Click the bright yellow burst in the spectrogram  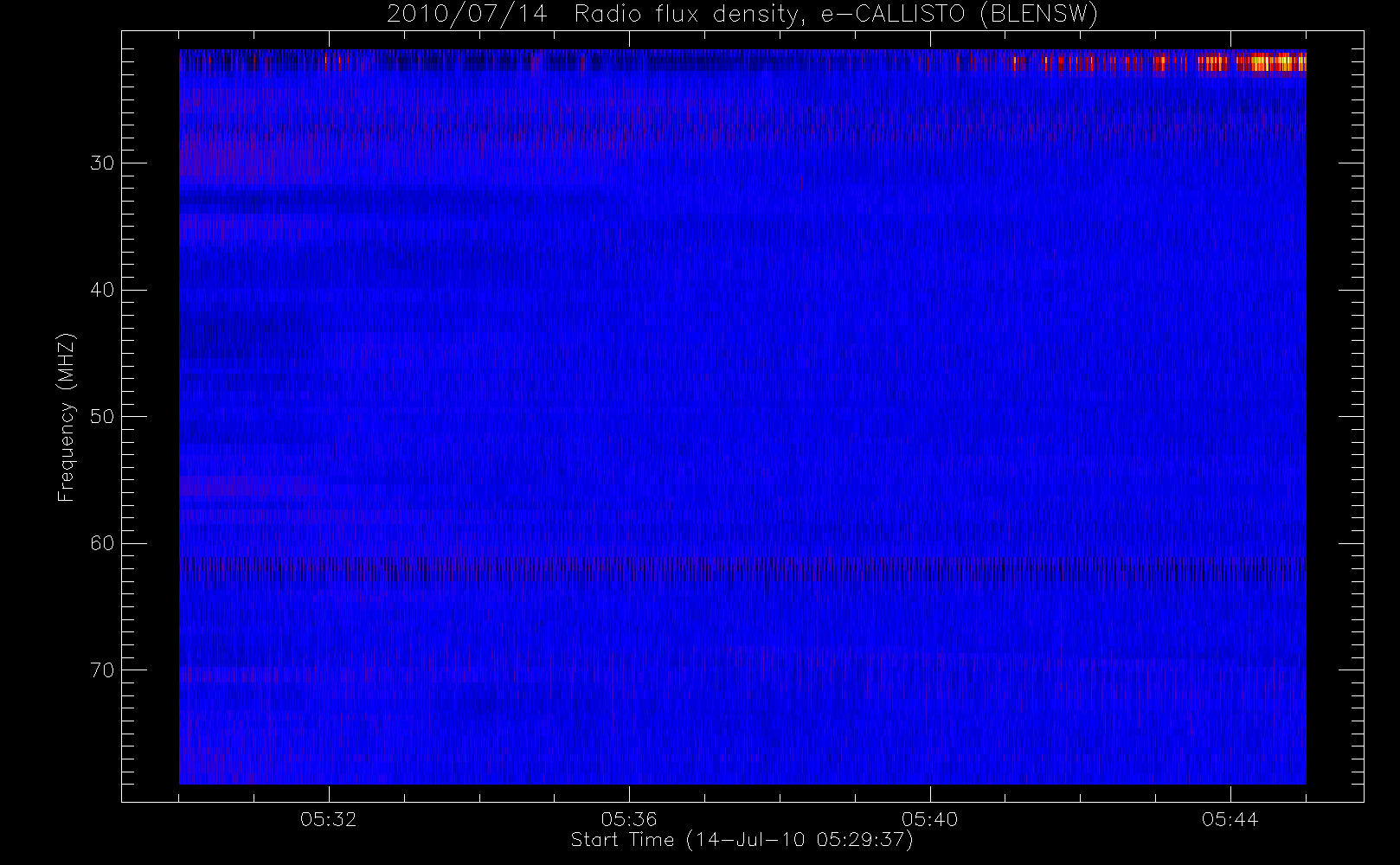(x=1272, y=62)
